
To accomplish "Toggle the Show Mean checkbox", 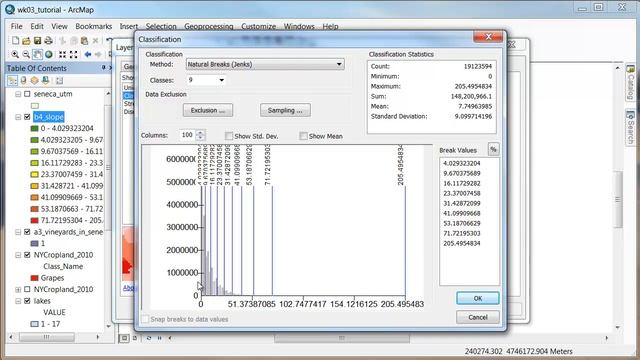I will pos(303,136).
